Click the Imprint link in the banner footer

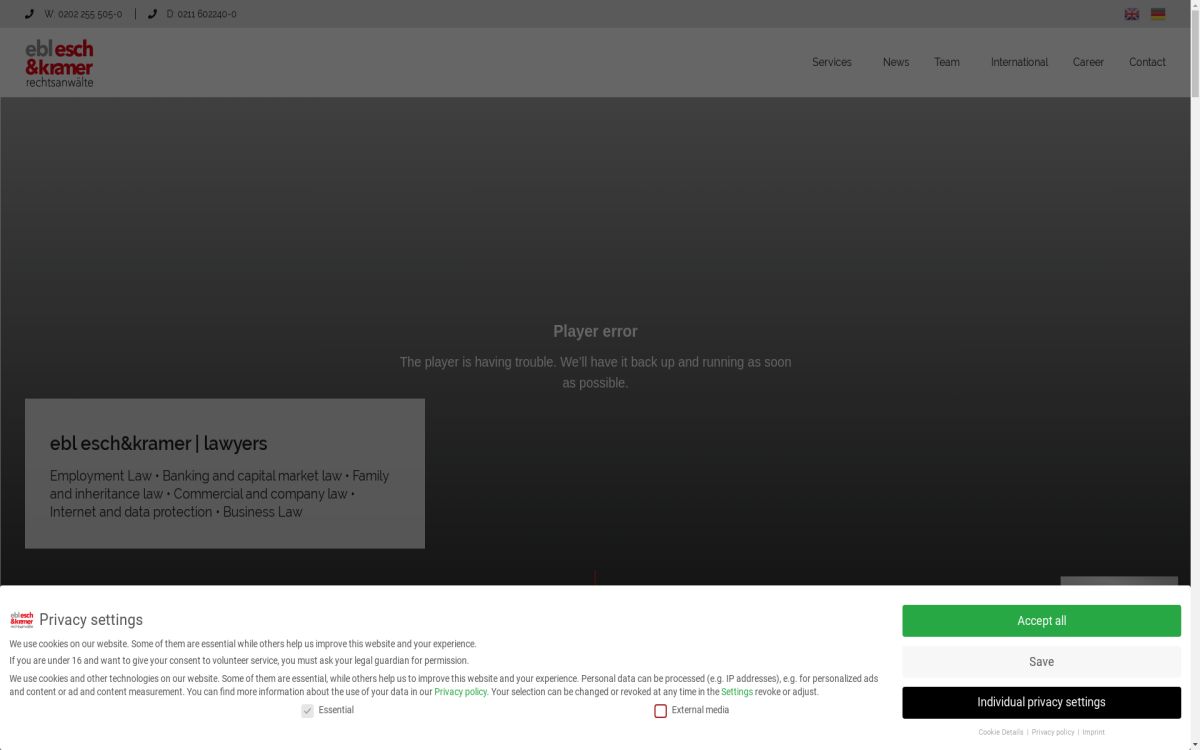click(1093, 732)
